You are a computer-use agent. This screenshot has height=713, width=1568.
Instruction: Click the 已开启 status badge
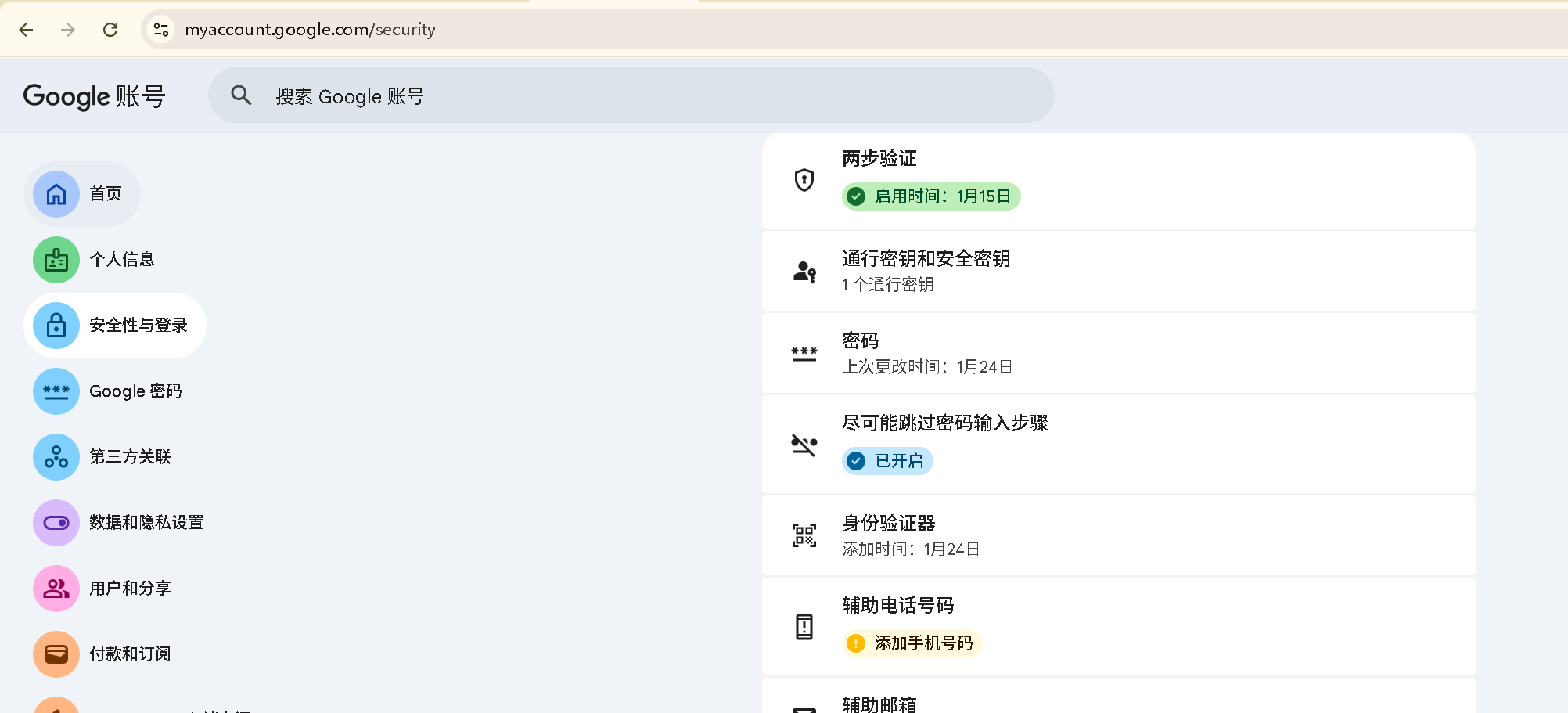click(887, 461)
